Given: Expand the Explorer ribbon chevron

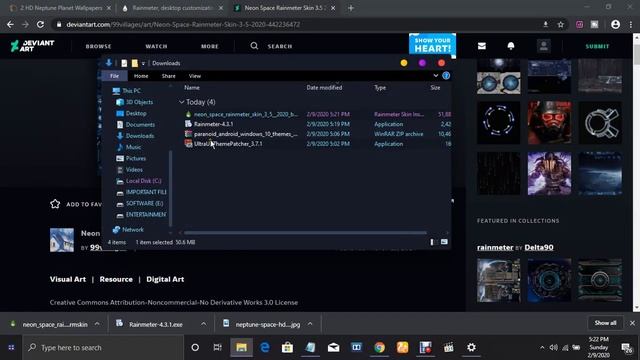Looking at the screenshot, I should pyautogui.click(x=436, y=76).
